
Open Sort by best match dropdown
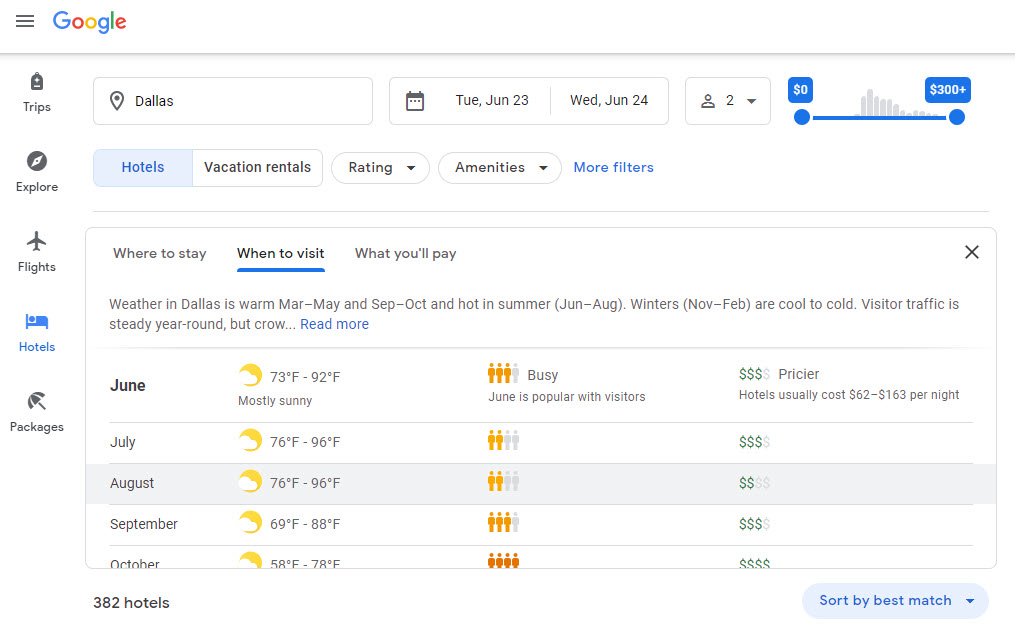point(895,601)
